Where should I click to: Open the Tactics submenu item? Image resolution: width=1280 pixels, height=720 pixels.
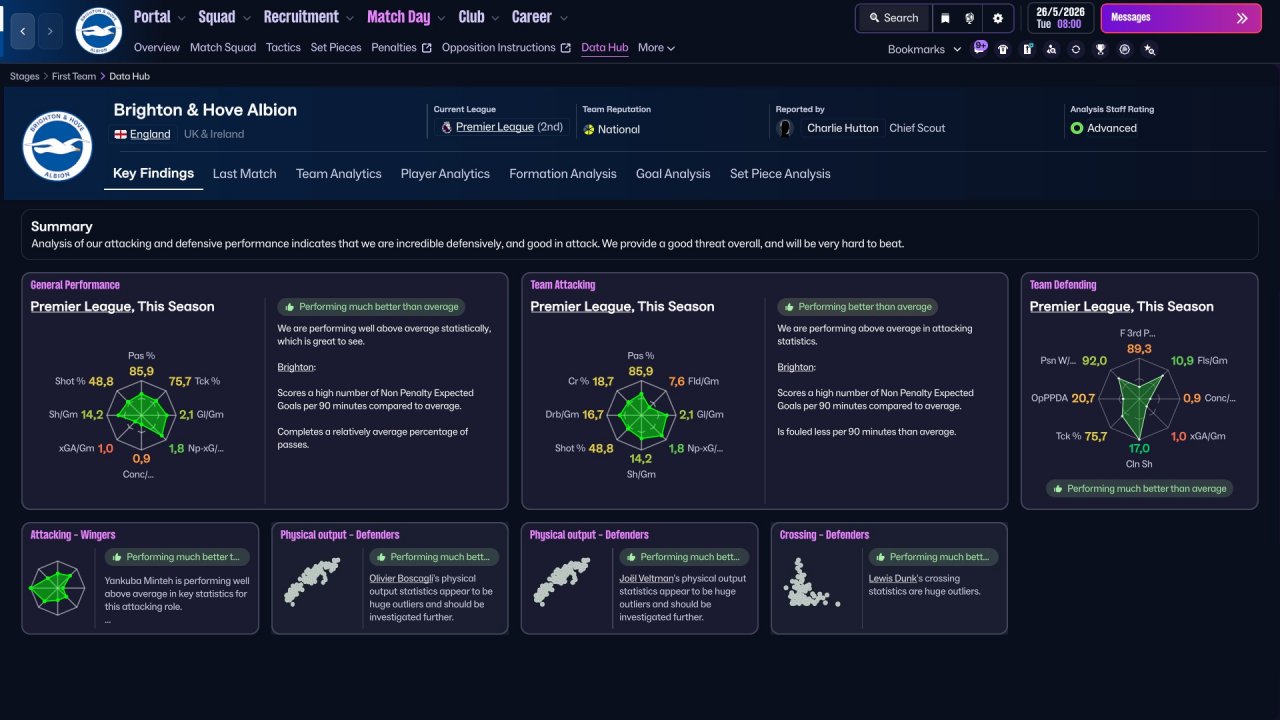coord(283,48)
